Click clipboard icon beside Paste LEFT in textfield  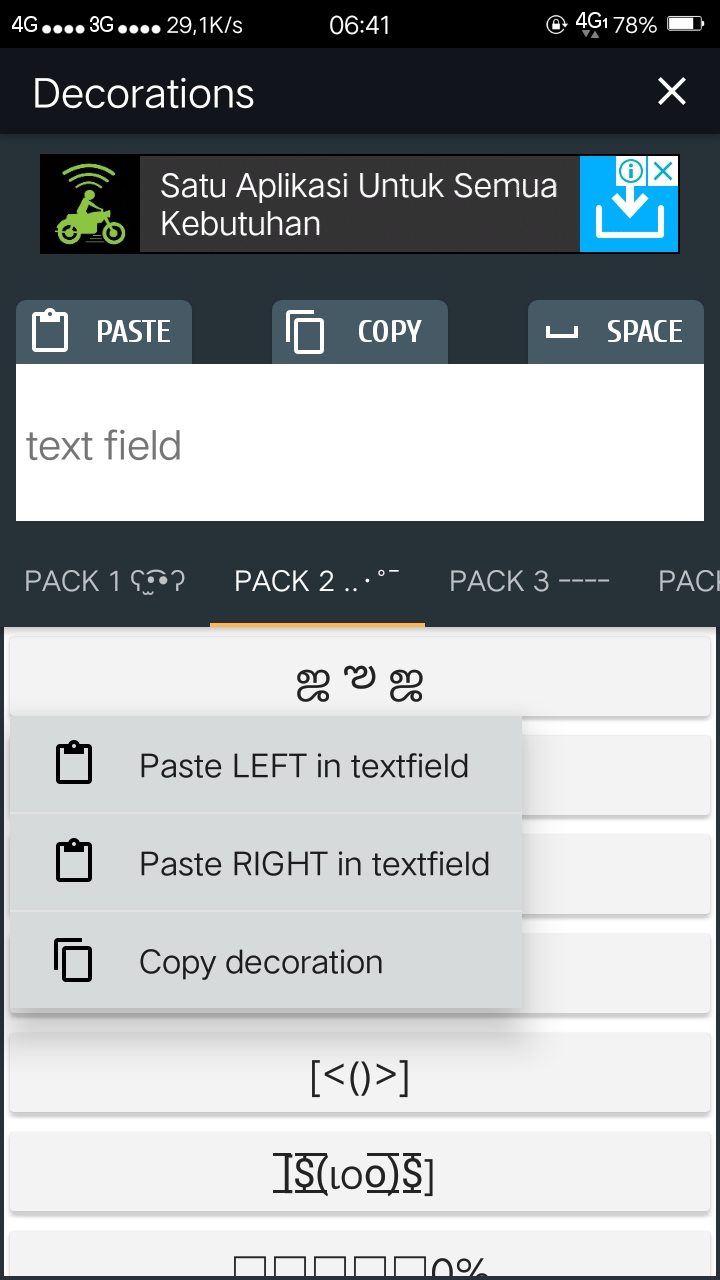tap(74, 764)
